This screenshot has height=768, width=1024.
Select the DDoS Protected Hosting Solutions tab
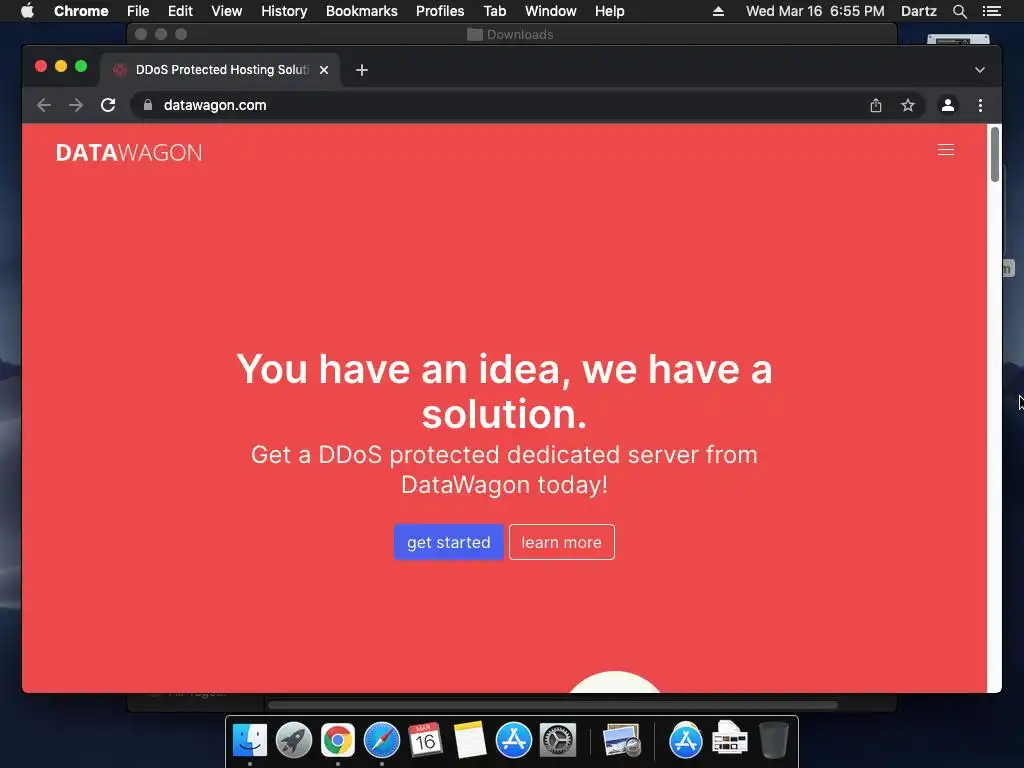tap(220, 70)
